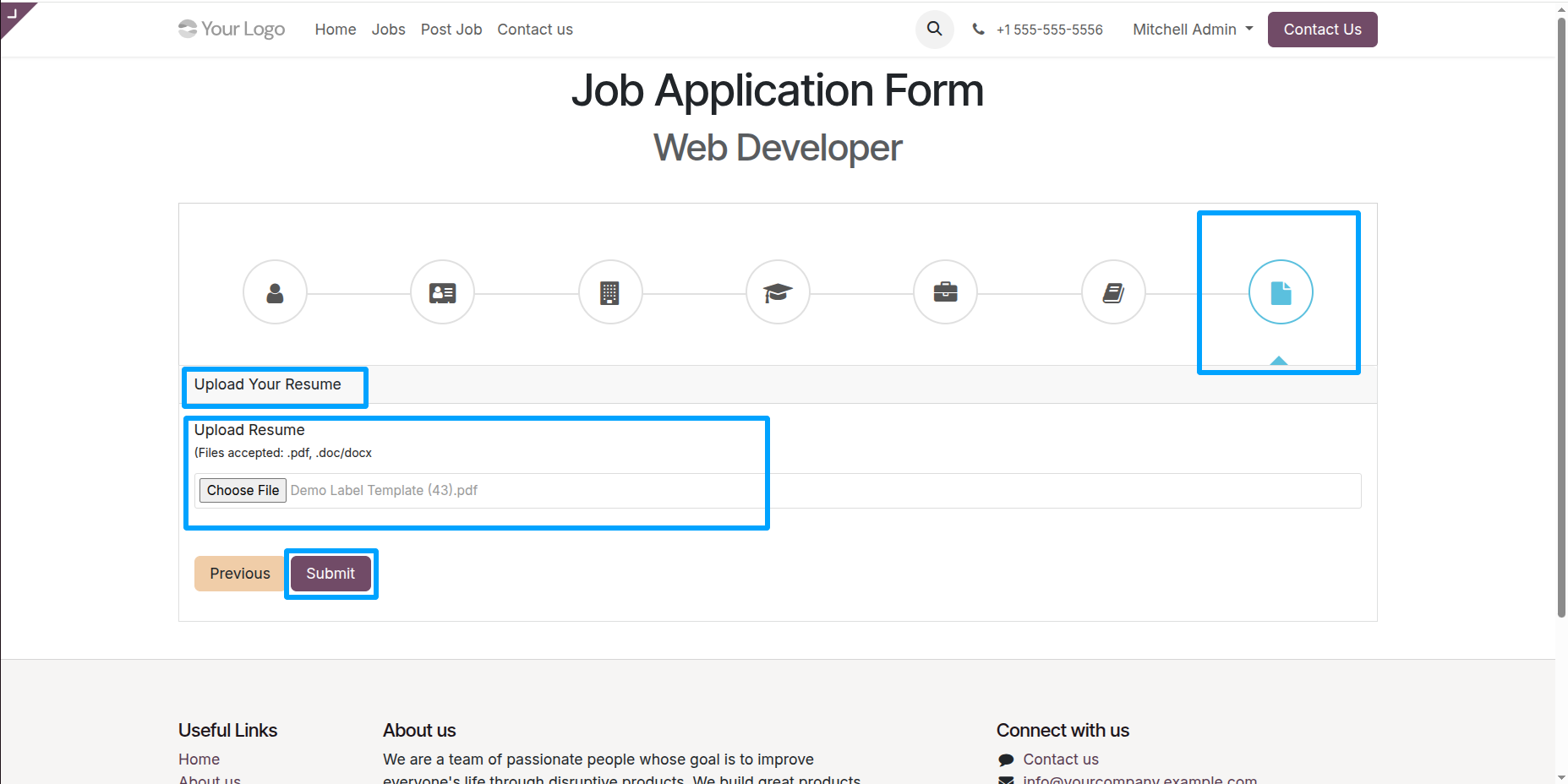The image size is (1568, 784).
Task: Click the envelope icon next to the email
Action: point(1006,781)
